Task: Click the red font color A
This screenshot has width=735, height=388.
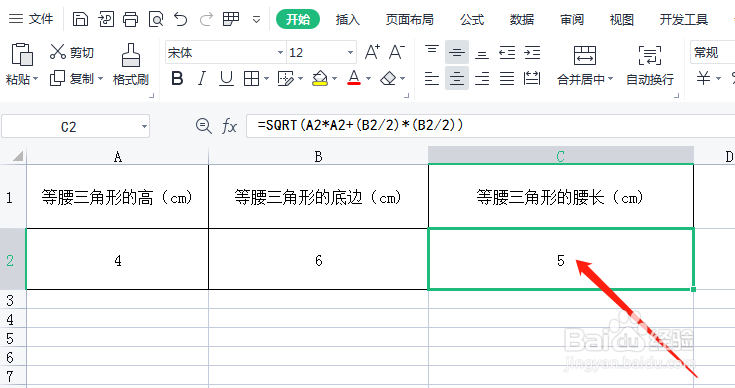Action: pyautogui.click(x=354, y=78)
